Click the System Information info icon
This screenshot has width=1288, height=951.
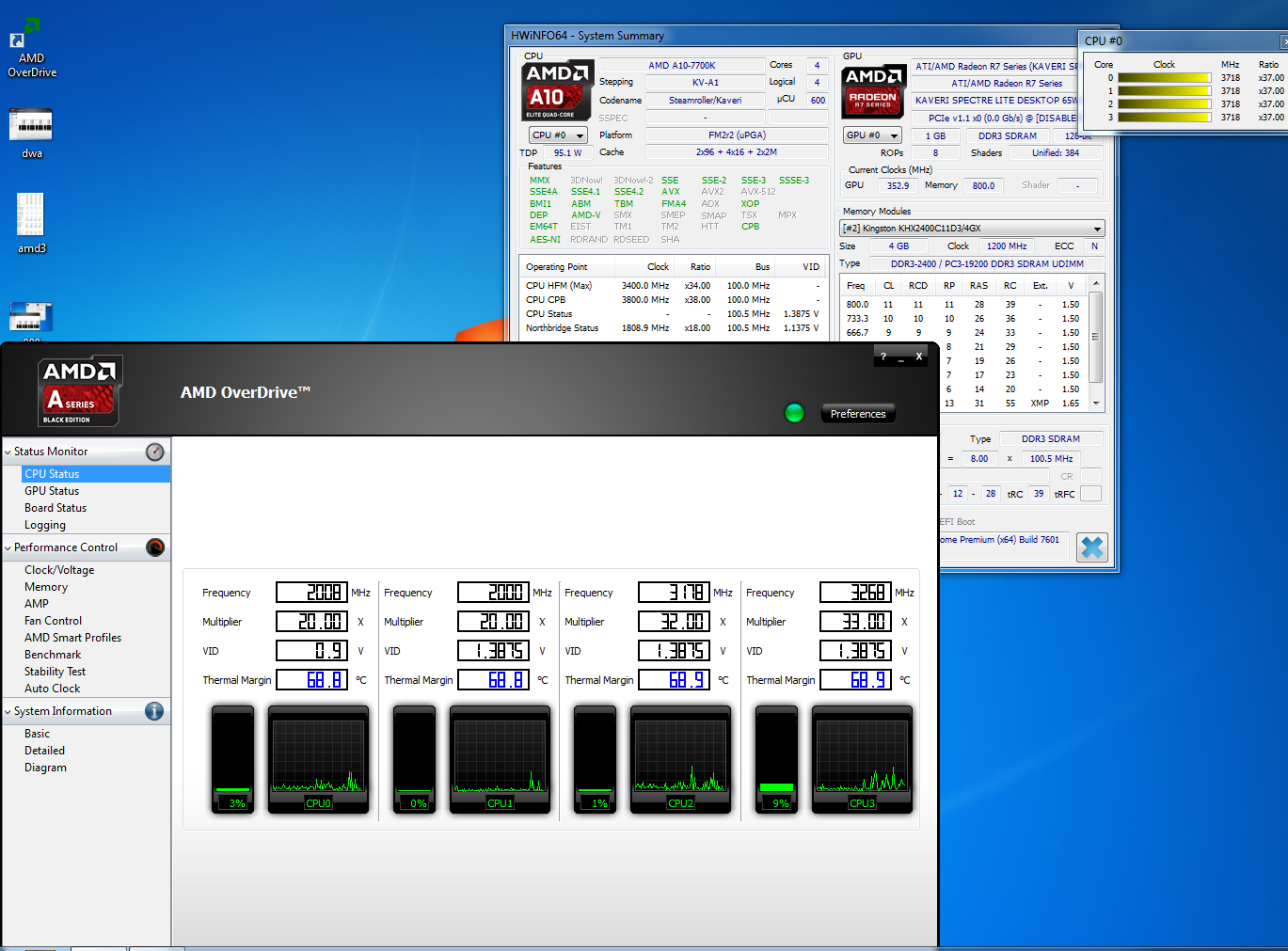pos(154,711)
